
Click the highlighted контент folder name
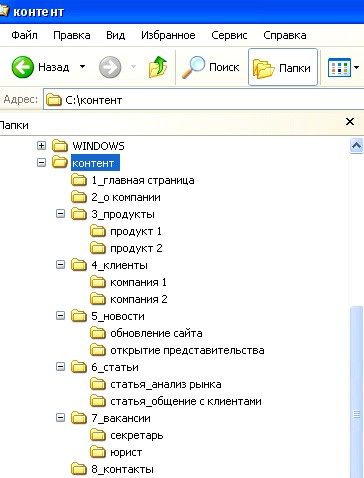point(95,163)
